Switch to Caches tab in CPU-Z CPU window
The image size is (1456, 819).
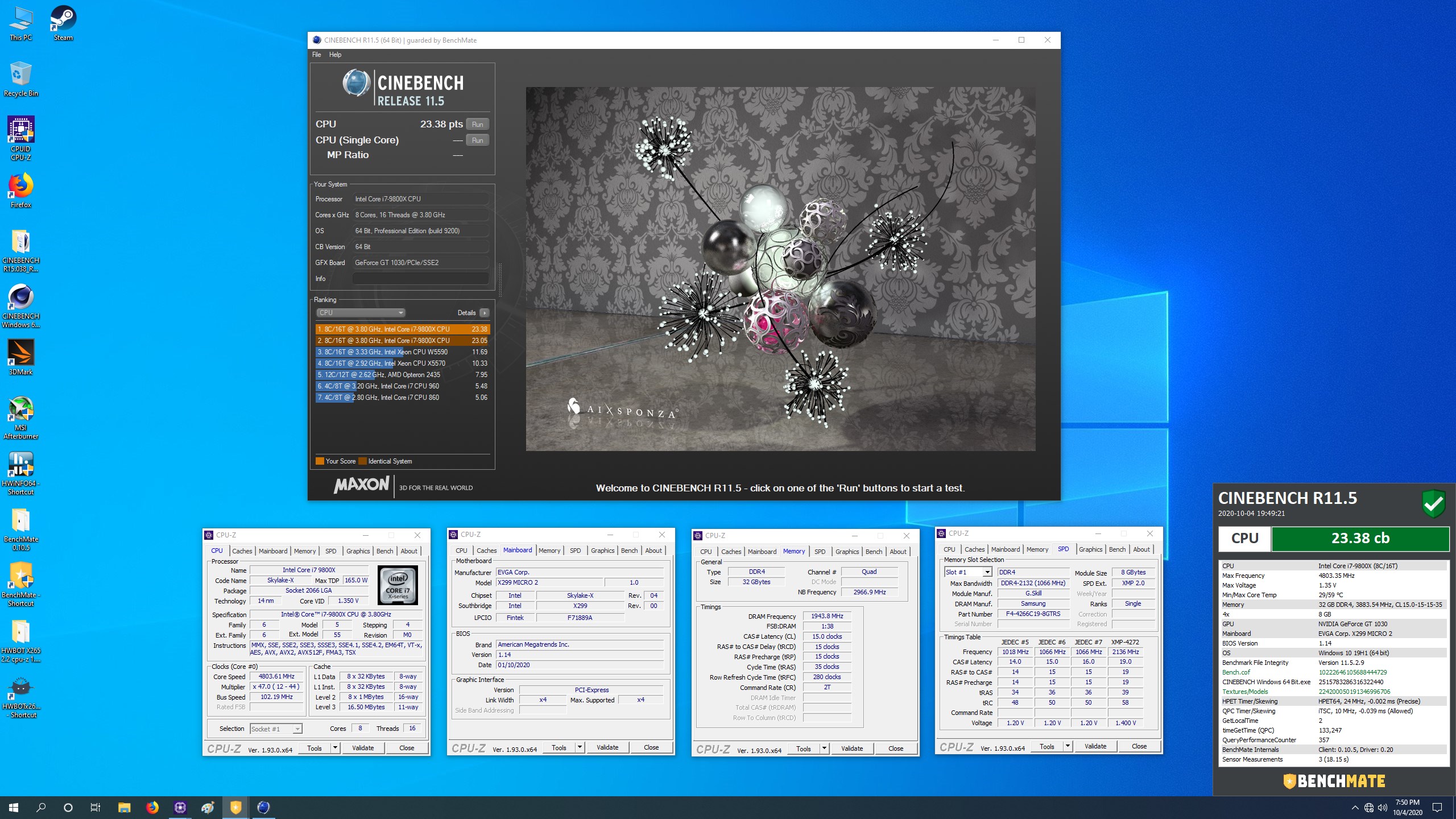point(242,551)
